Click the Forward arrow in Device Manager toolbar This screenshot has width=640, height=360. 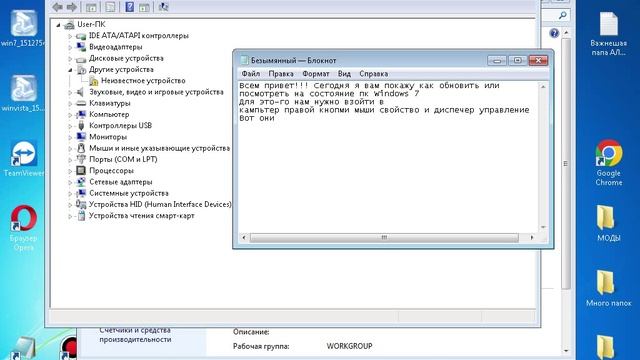[72, 7]
